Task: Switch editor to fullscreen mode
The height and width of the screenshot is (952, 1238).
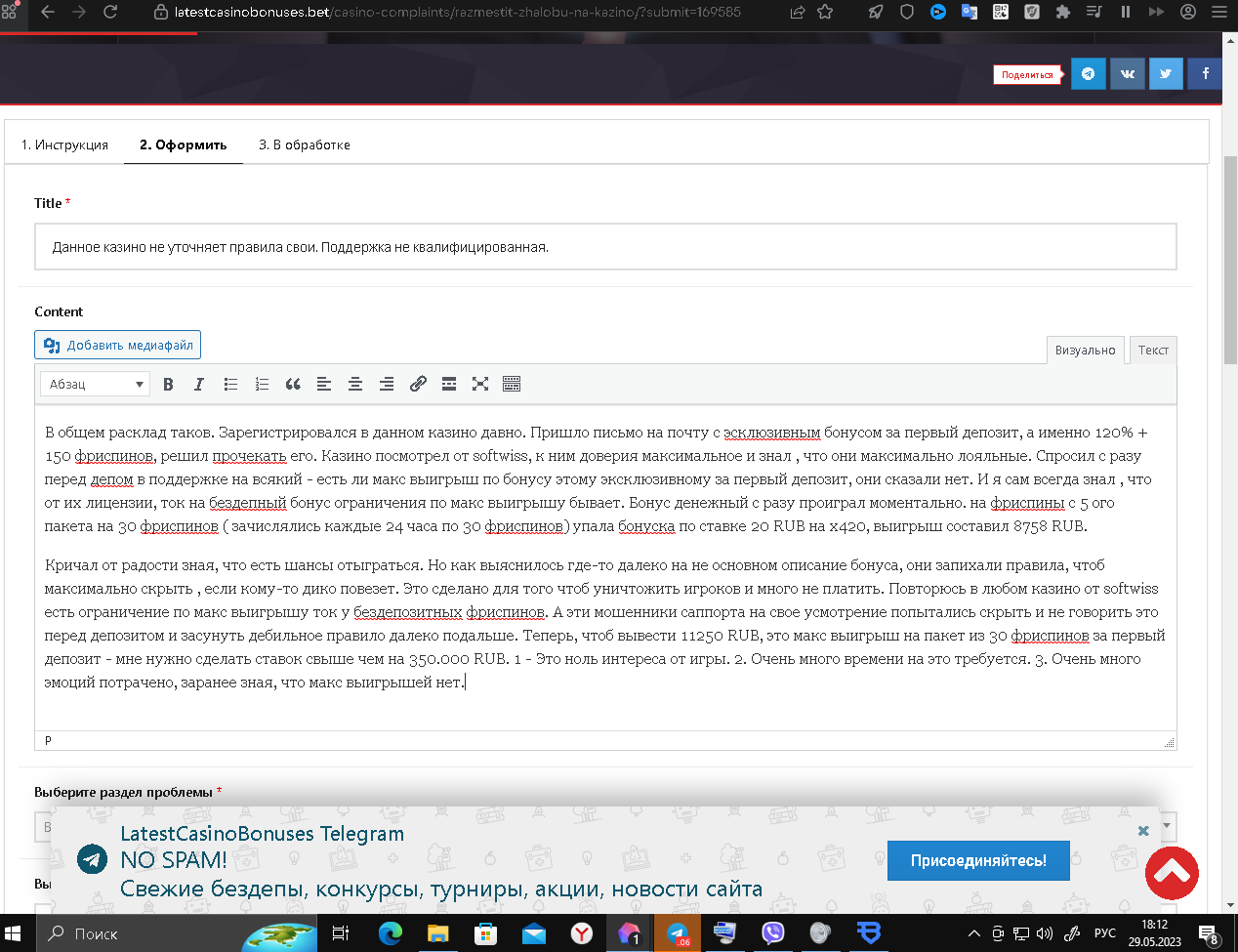Action: click(480, 384)
